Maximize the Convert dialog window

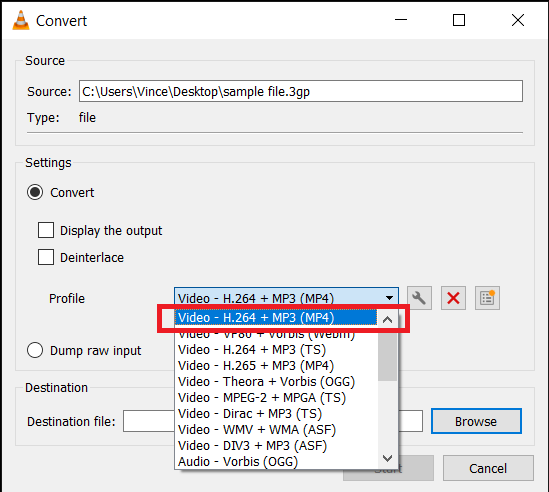pos(459,20)
